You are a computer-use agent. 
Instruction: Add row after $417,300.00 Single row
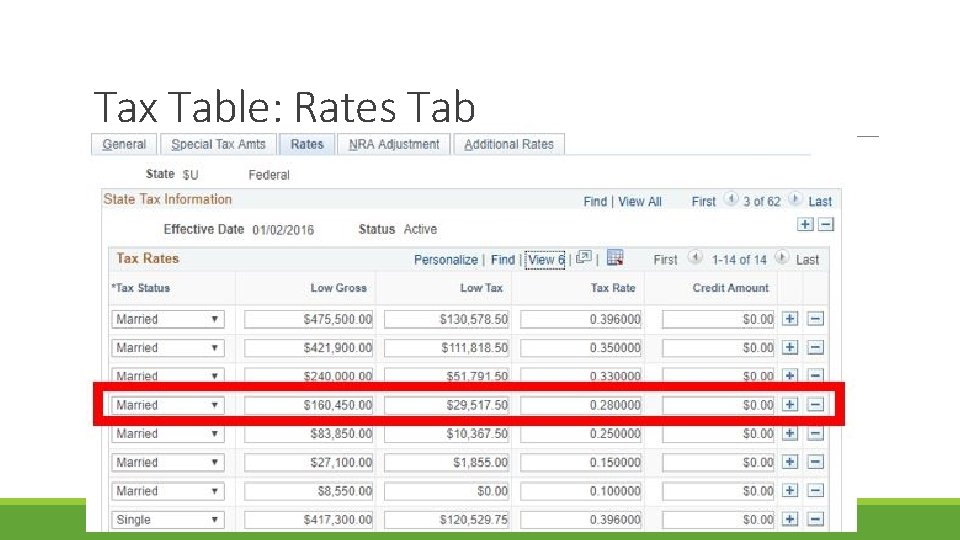(x=790, y=519)
